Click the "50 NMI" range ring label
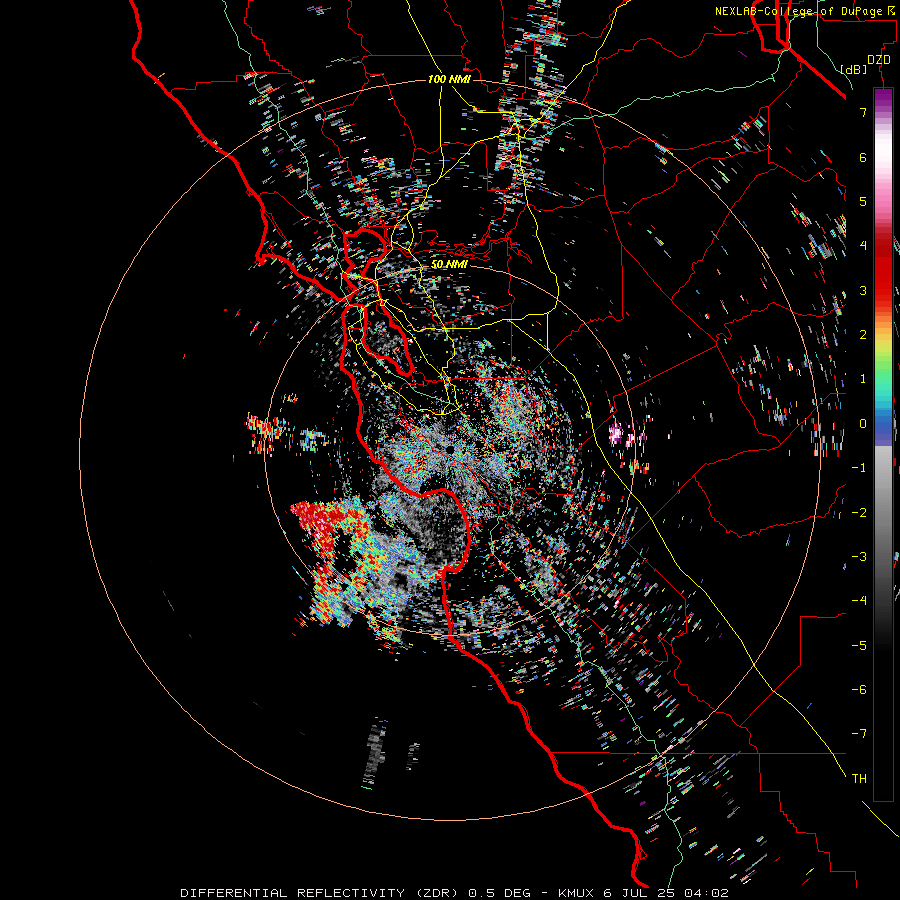Screen dimensions: 900x900 coord(449,265)
